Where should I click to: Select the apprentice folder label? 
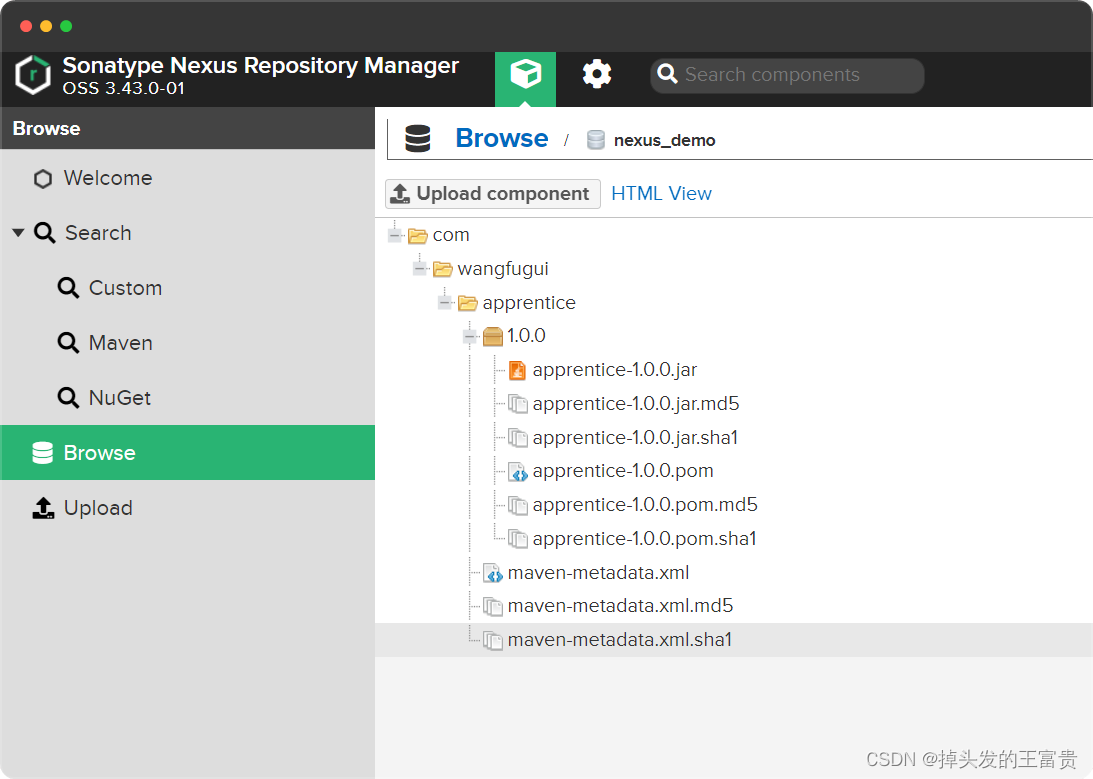coord(529,303)
